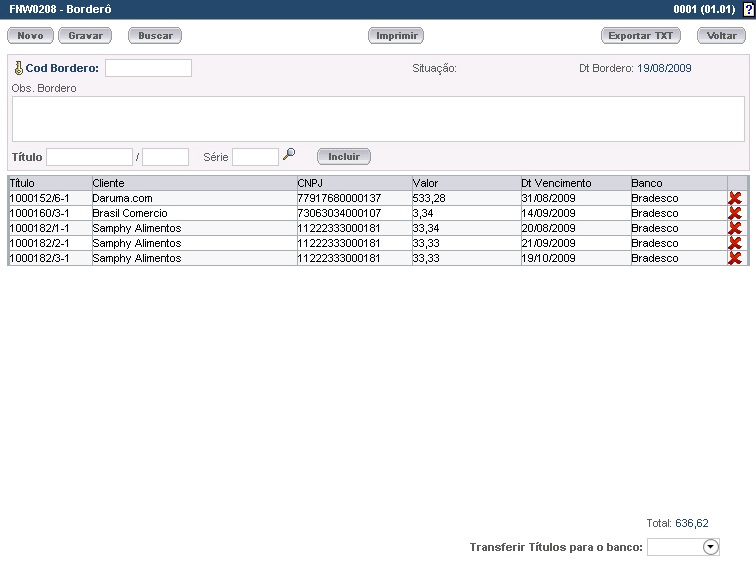This screenshot has width=756, height=578.
Task: Focus the Série input field
Action: (255, 157)
